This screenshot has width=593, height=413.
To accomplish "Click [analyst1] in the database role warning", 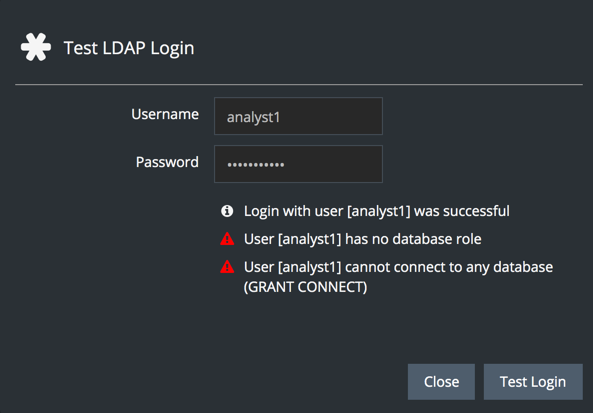I will coord(310,239).
